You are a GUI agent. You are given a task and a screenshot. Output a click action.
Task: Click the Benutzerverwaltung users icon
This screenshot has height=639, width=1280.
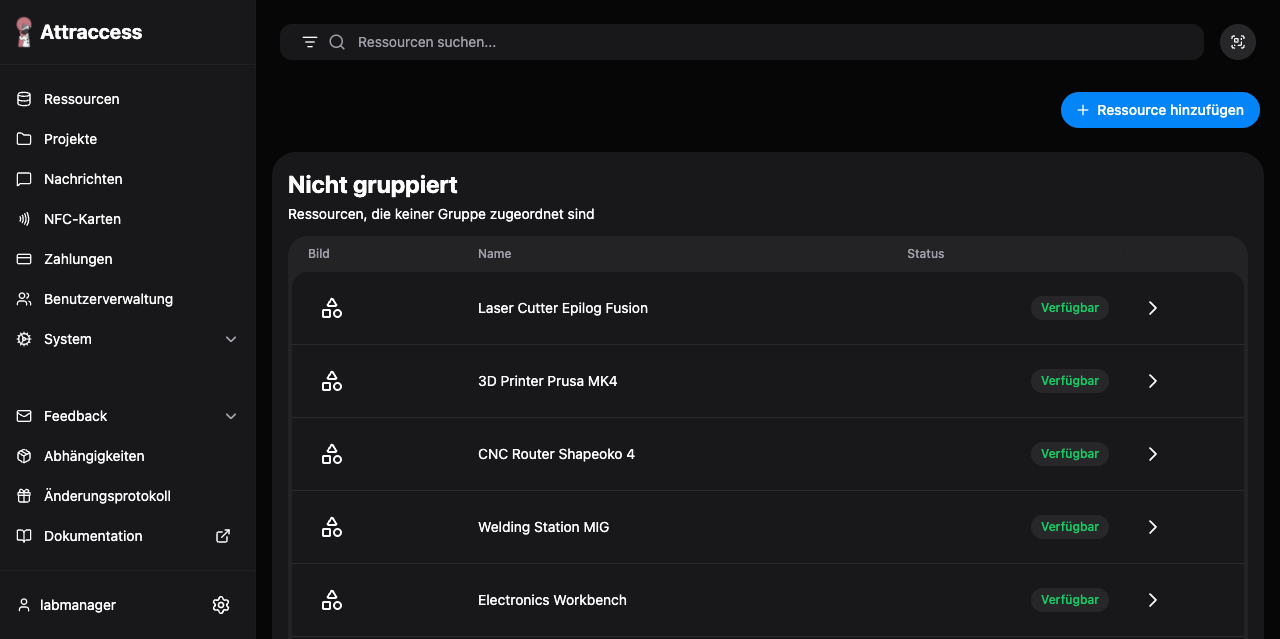pos(24,299)
